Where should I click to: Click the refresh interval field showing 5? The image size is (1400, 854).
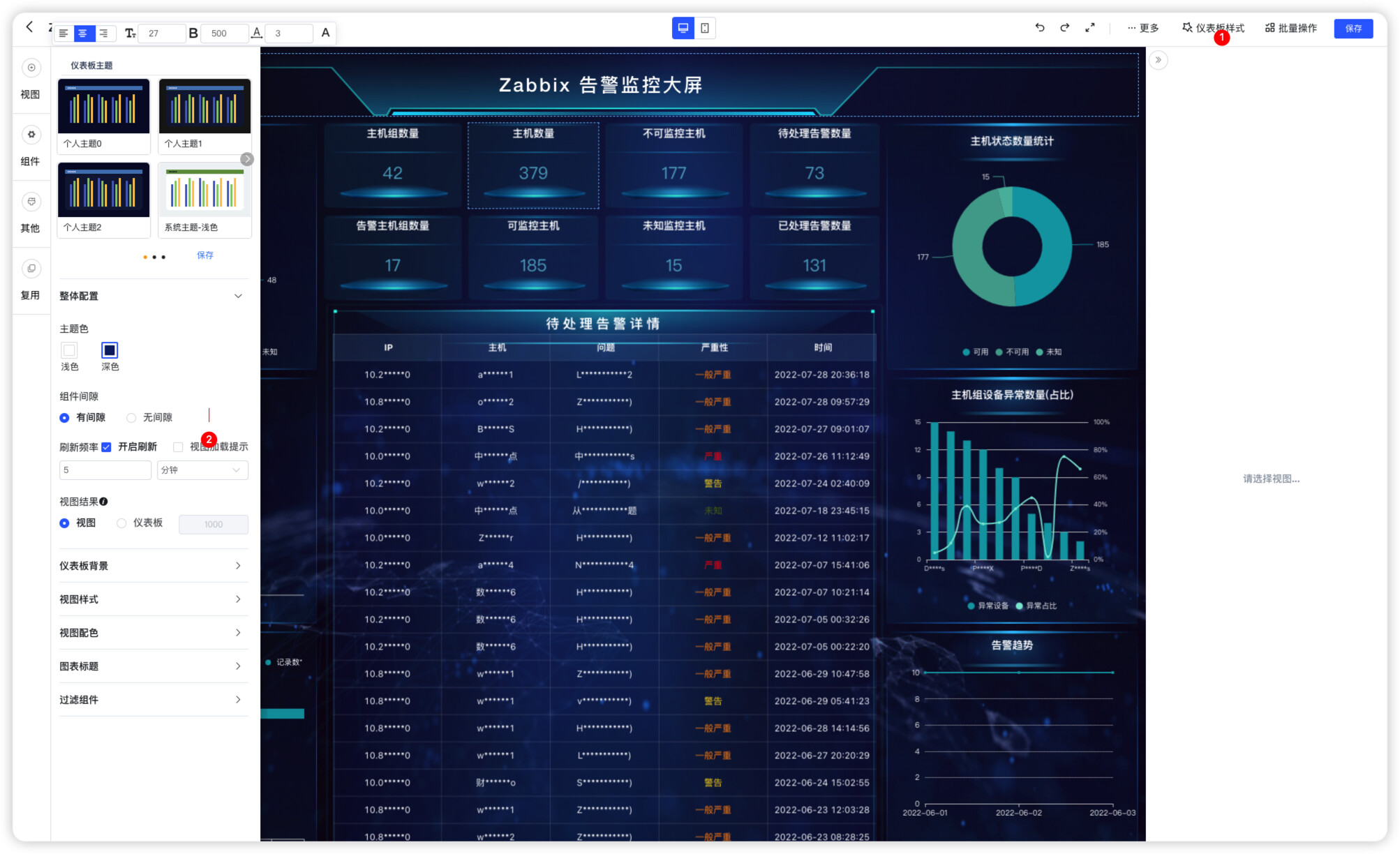point(105,470)
